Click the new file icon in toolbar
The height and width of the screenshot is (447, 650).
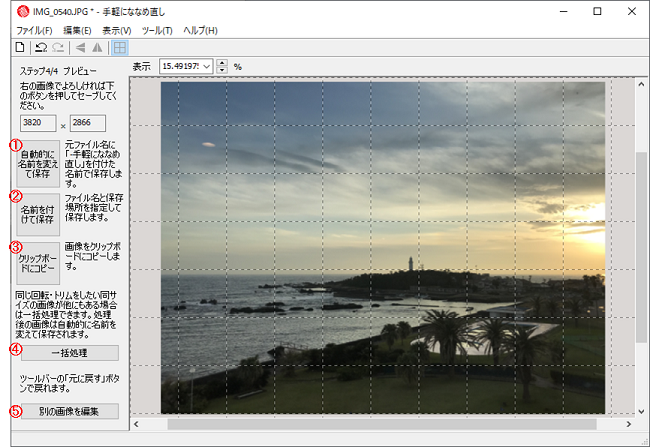pos(19,47)
